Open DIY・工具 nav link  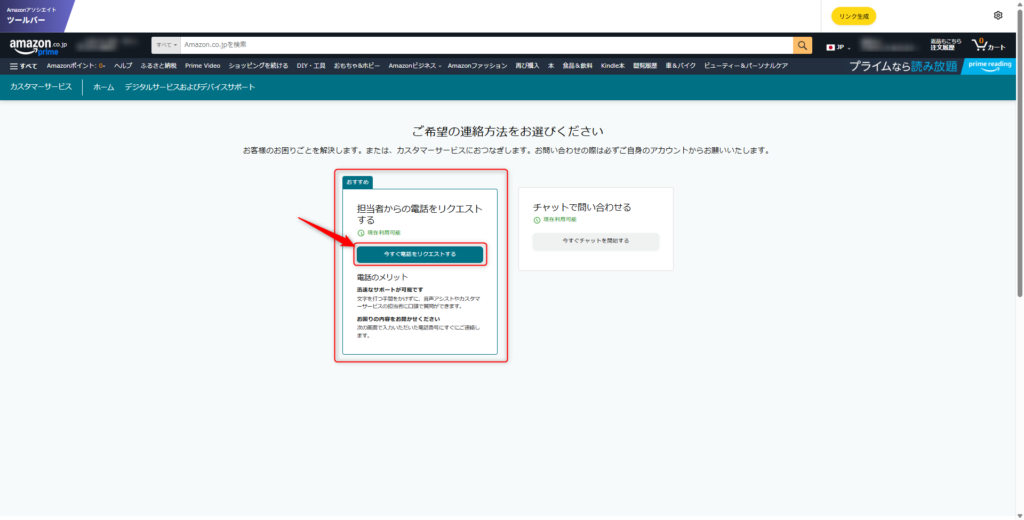coord(311,66)
